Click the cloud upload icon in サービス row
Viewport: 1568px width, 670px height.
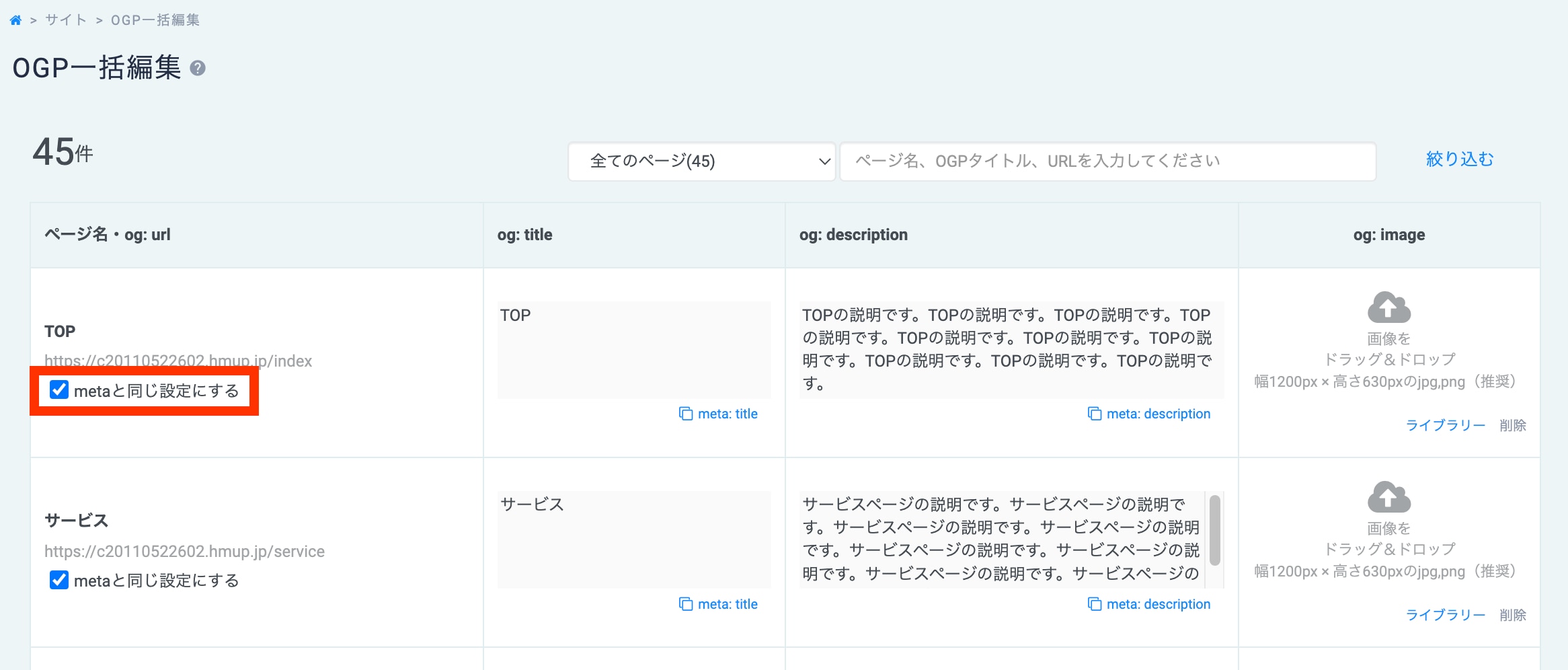[1389, 497]
